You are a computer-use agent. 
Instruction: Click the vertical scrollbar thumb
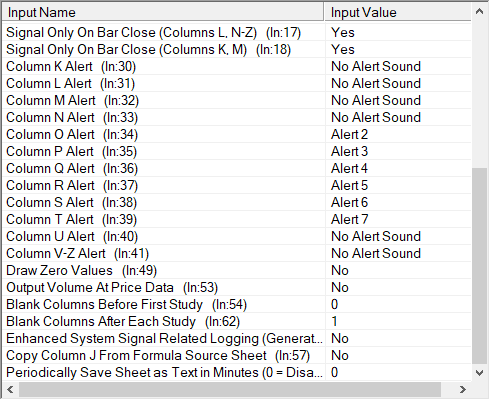click(479, 266)
